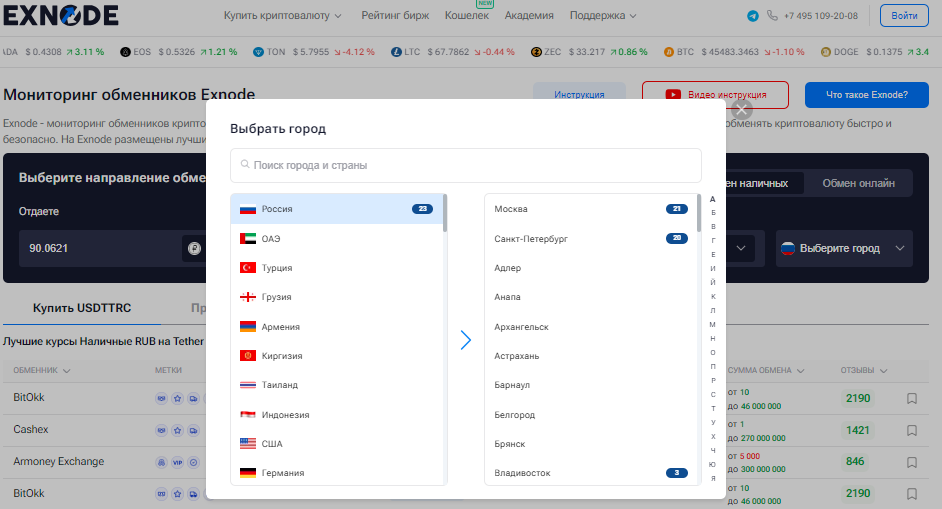Select Германия country
Viewport: 942px width, 509px height.
(336, 473)
